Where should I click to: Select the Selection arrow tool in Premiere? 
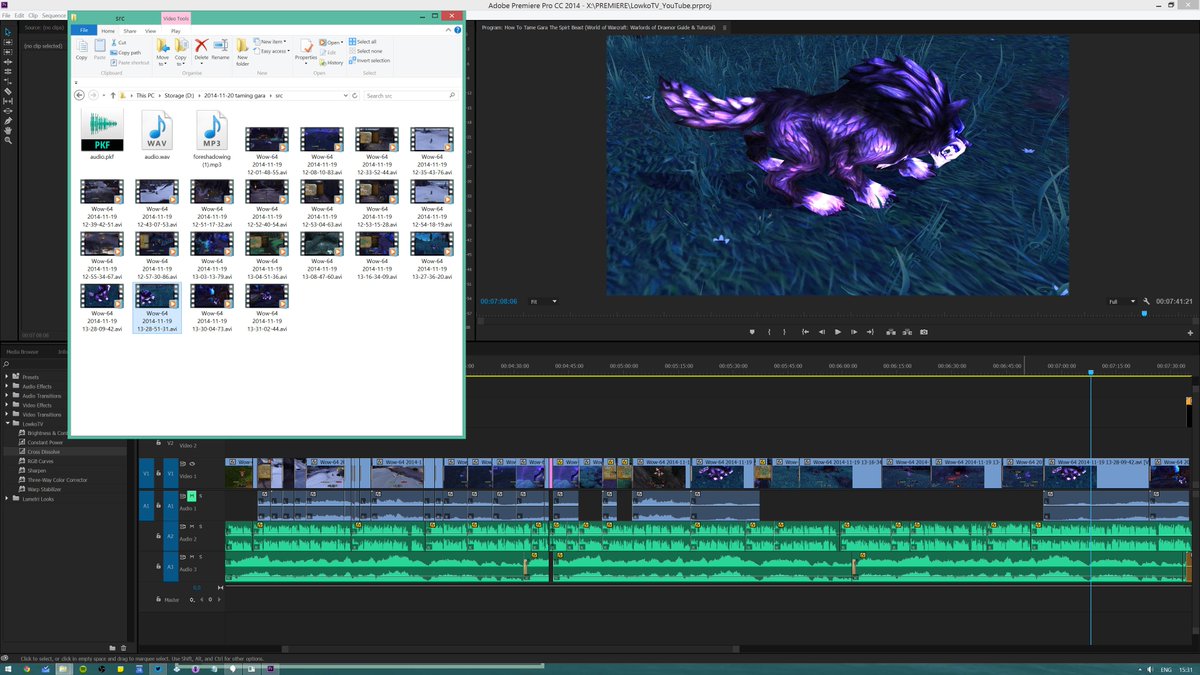click(x=8, y=32)
